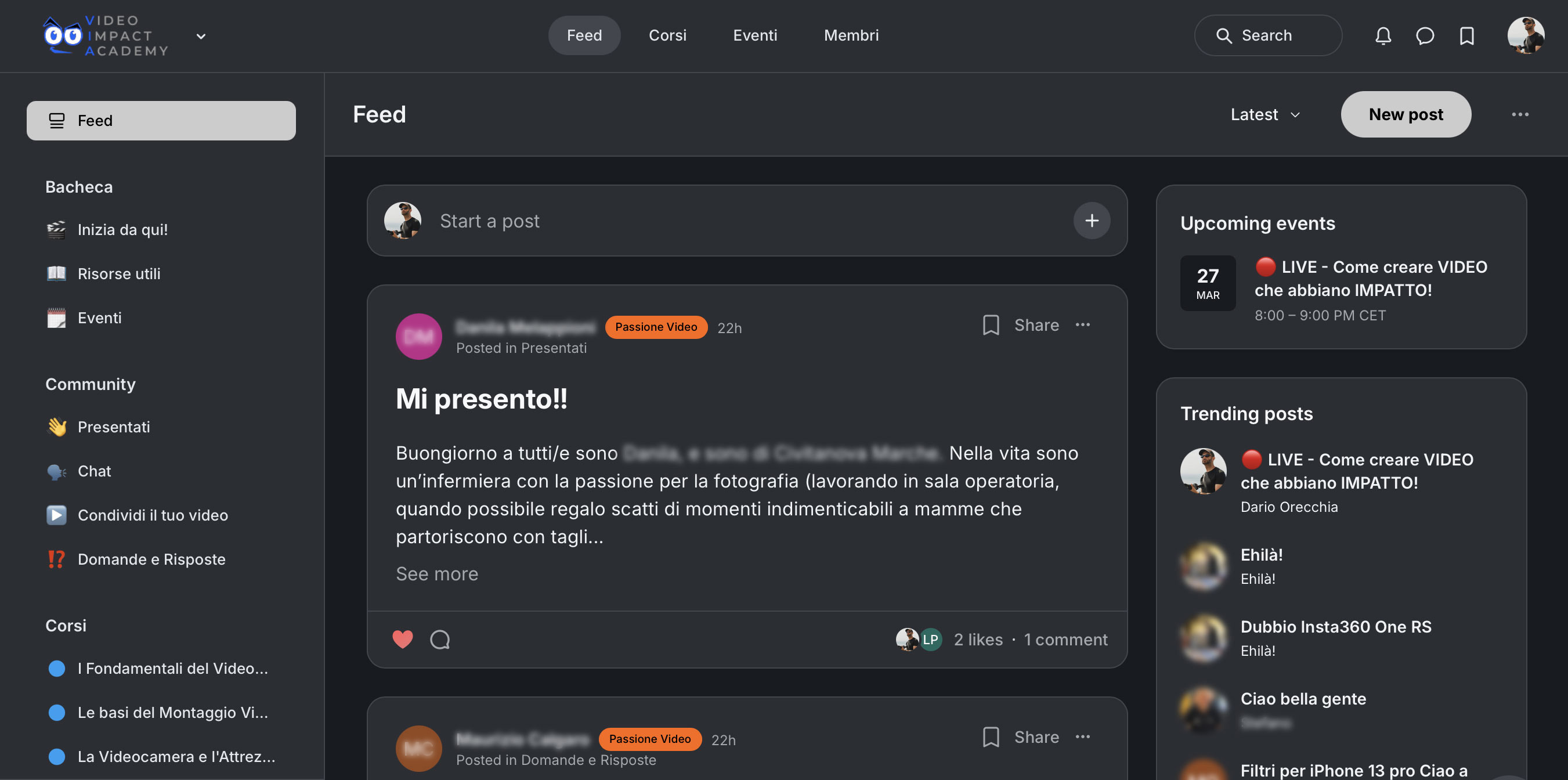Viewport: 1568px width, 780px height.
Task: Expand post text with See more
Action: pos(436,573)
